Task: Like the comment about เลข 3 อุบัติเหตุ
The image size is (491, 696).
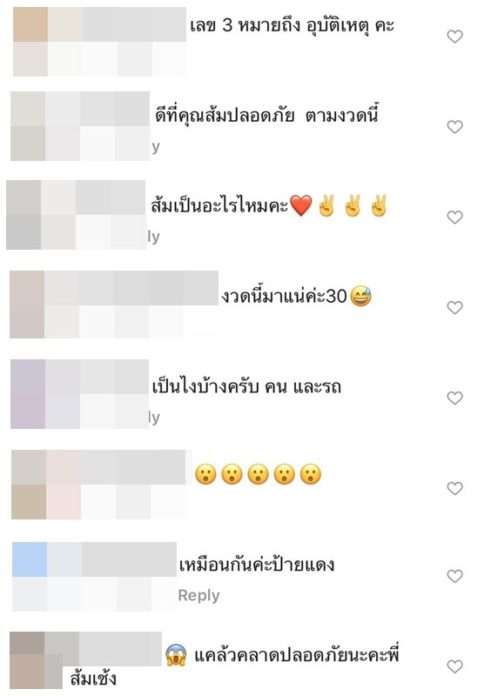Action: pos(455,36)
